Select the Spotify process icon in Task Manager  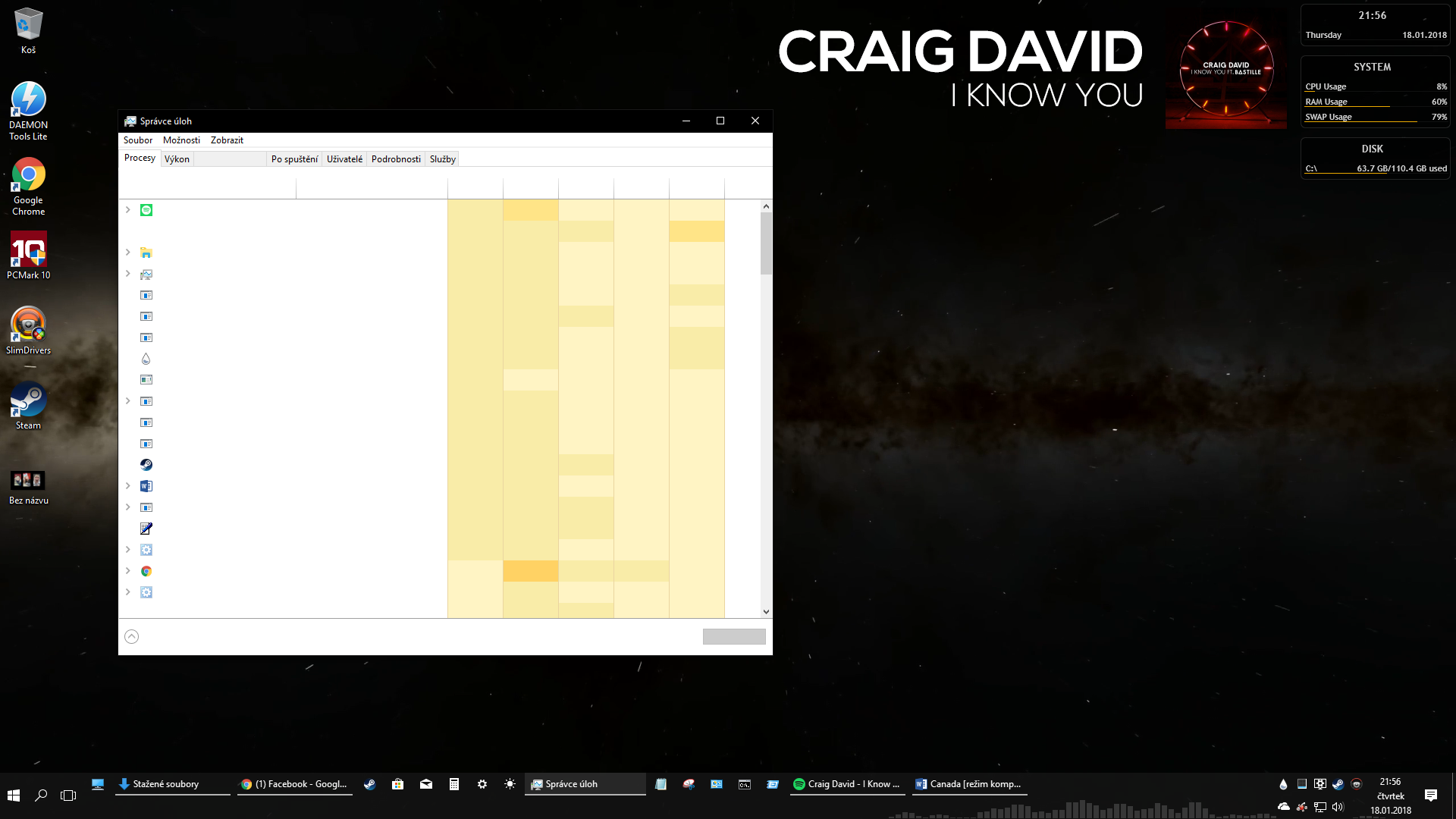click(x=146, y=210)
